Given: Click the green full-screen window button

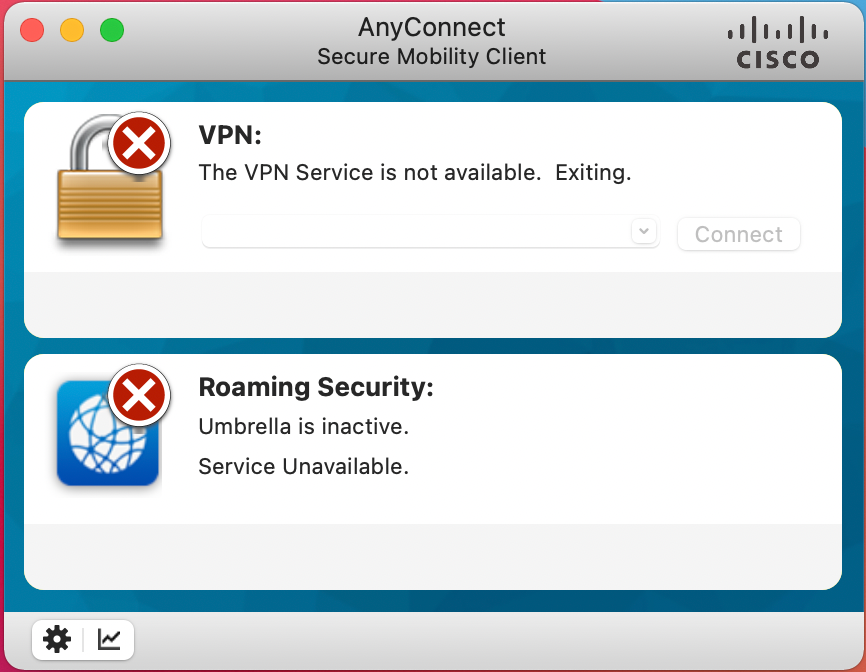Looking at the screenshot, I should tap(112, 30).
